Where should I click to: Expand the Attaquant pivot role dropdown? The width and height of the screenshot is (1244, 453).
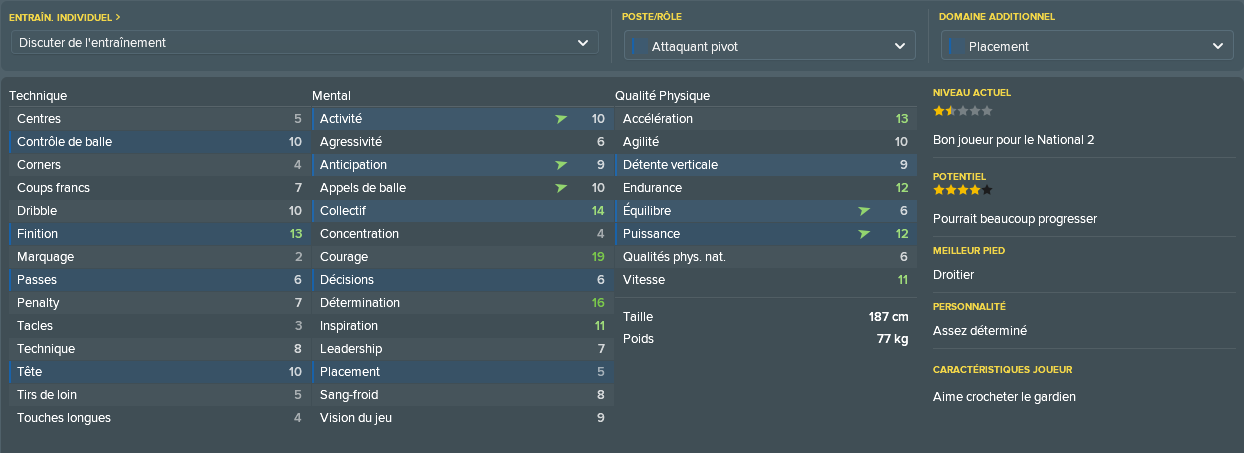[x=770, y=46]
